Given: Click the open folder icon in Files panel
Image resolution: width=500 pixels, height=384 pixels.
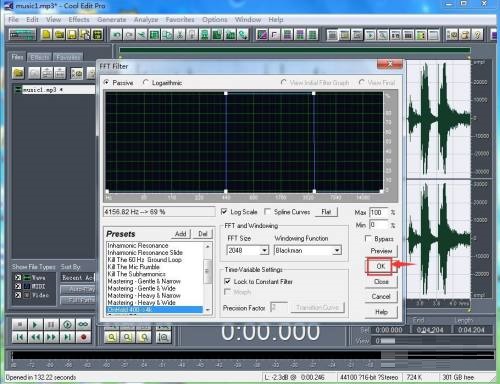Looking at the screenshot, I should coord(19,73).
